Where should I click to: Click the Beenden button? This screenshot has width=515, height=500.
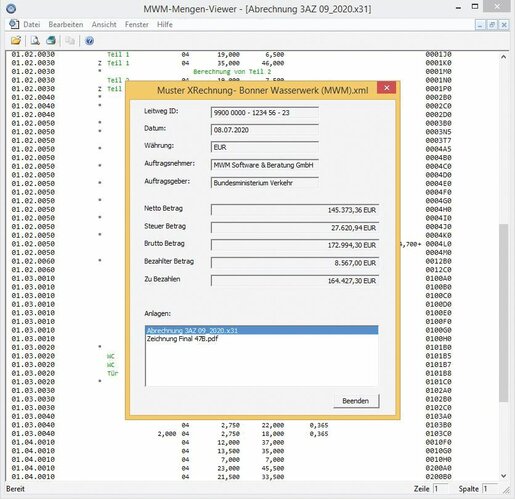click(x=356, y=401)
